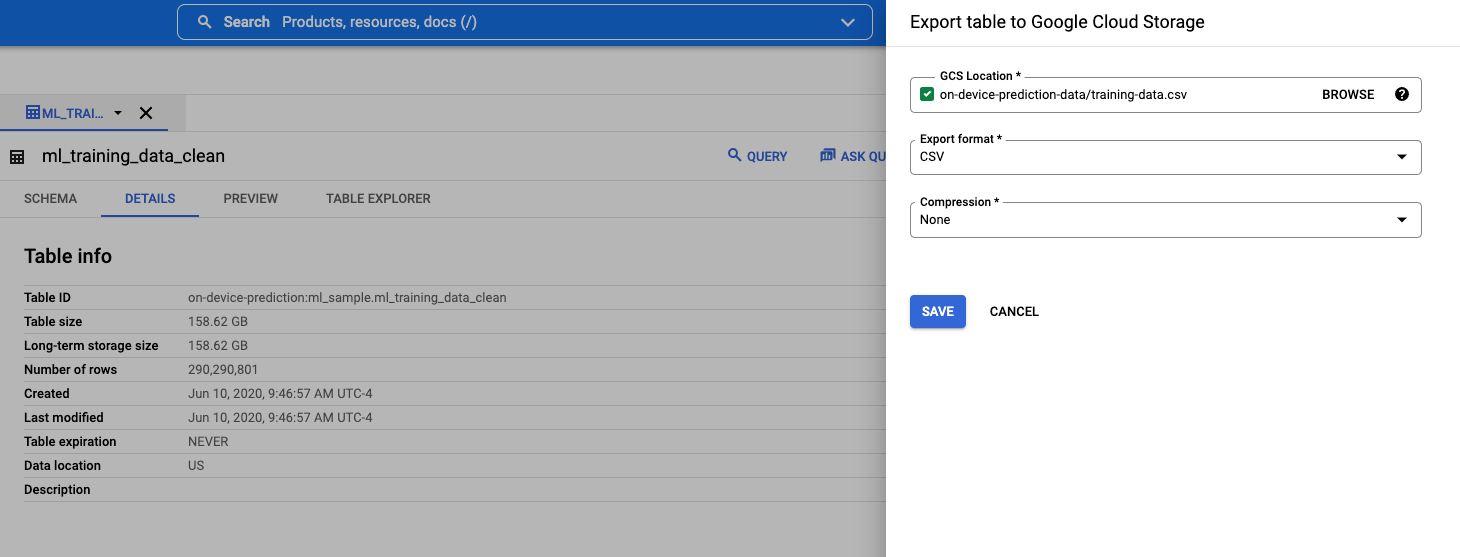Open the Compression dropdown
The height and width of the screenshot is (557, 1460).
coord(1165,220)
